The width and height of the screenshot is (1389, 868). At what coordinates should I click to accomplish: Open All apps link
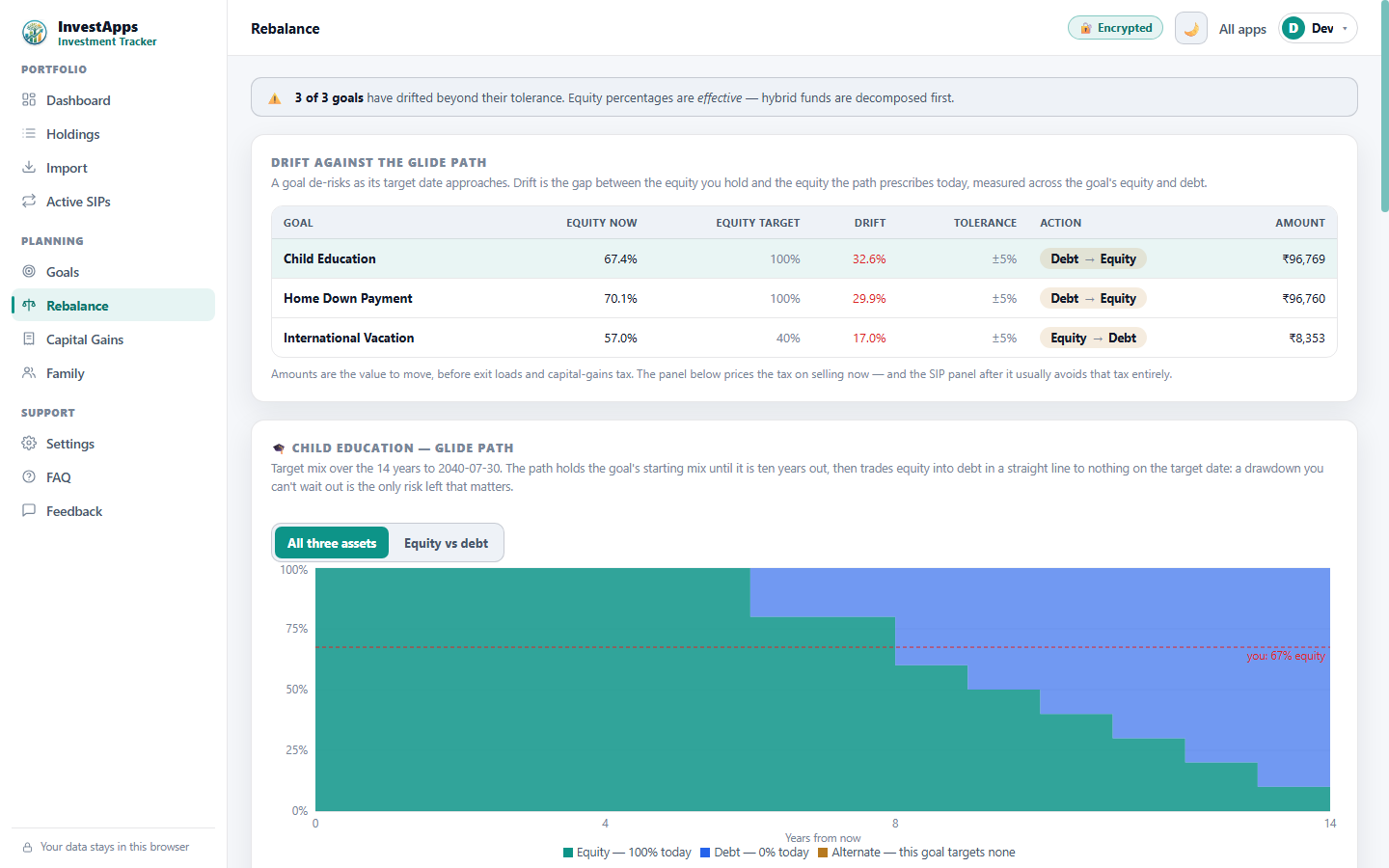(x=1242, y=29)
